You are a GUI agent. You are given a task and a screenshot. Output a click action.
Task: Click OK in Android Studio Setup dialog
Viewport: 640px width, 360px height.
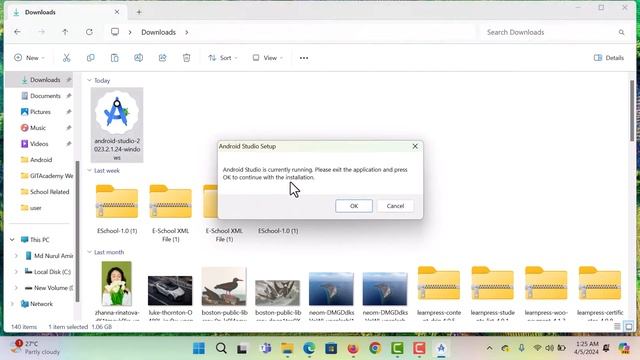tap(354, 206)
